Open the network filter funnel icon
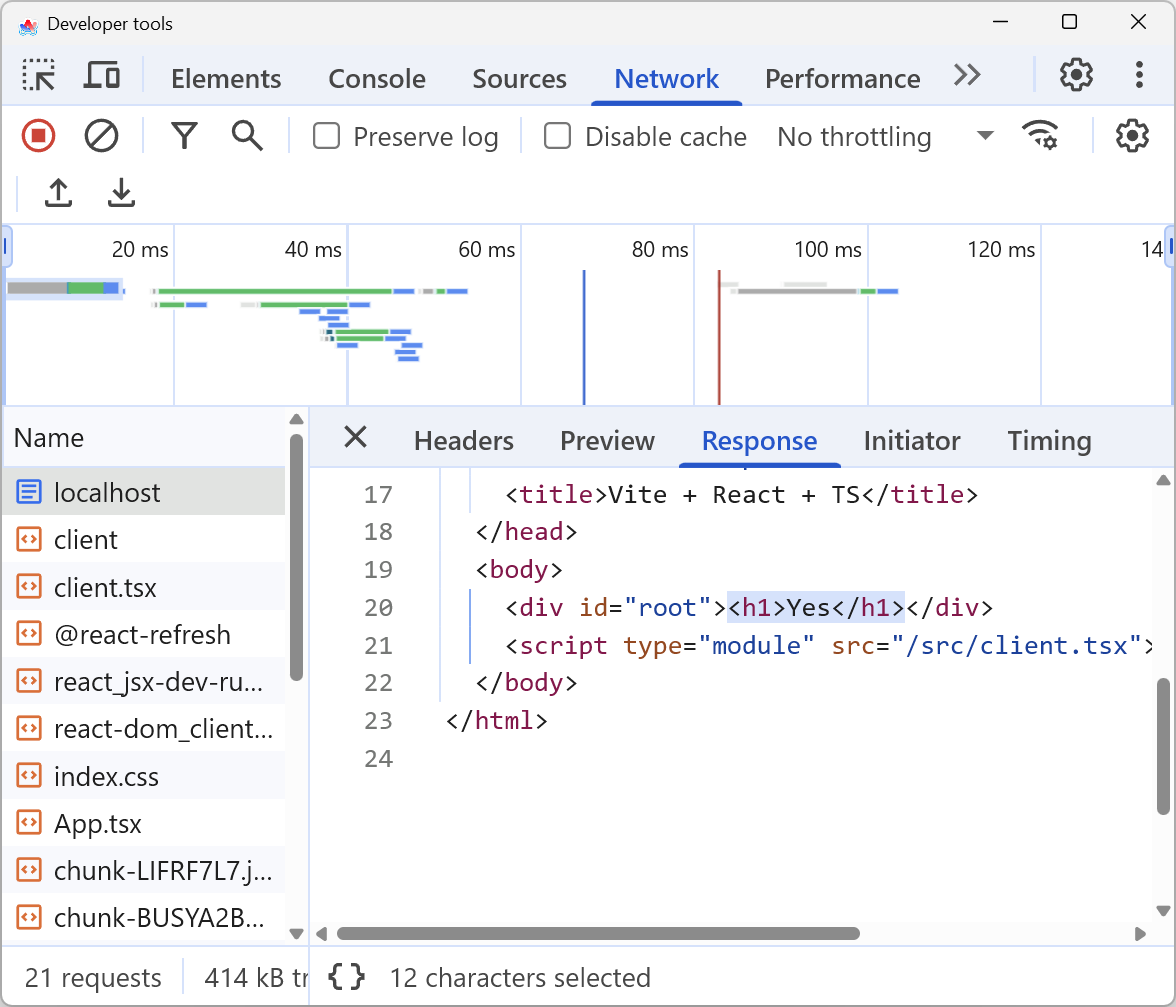Image resolution: width=1176 pixels, height=1007 pixels. tap(184, 136)
